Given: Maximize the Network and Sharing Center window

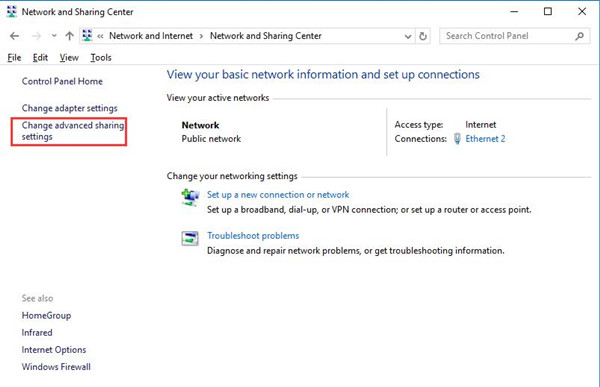Looking at the screenshot, I should (x=548, y=11).
